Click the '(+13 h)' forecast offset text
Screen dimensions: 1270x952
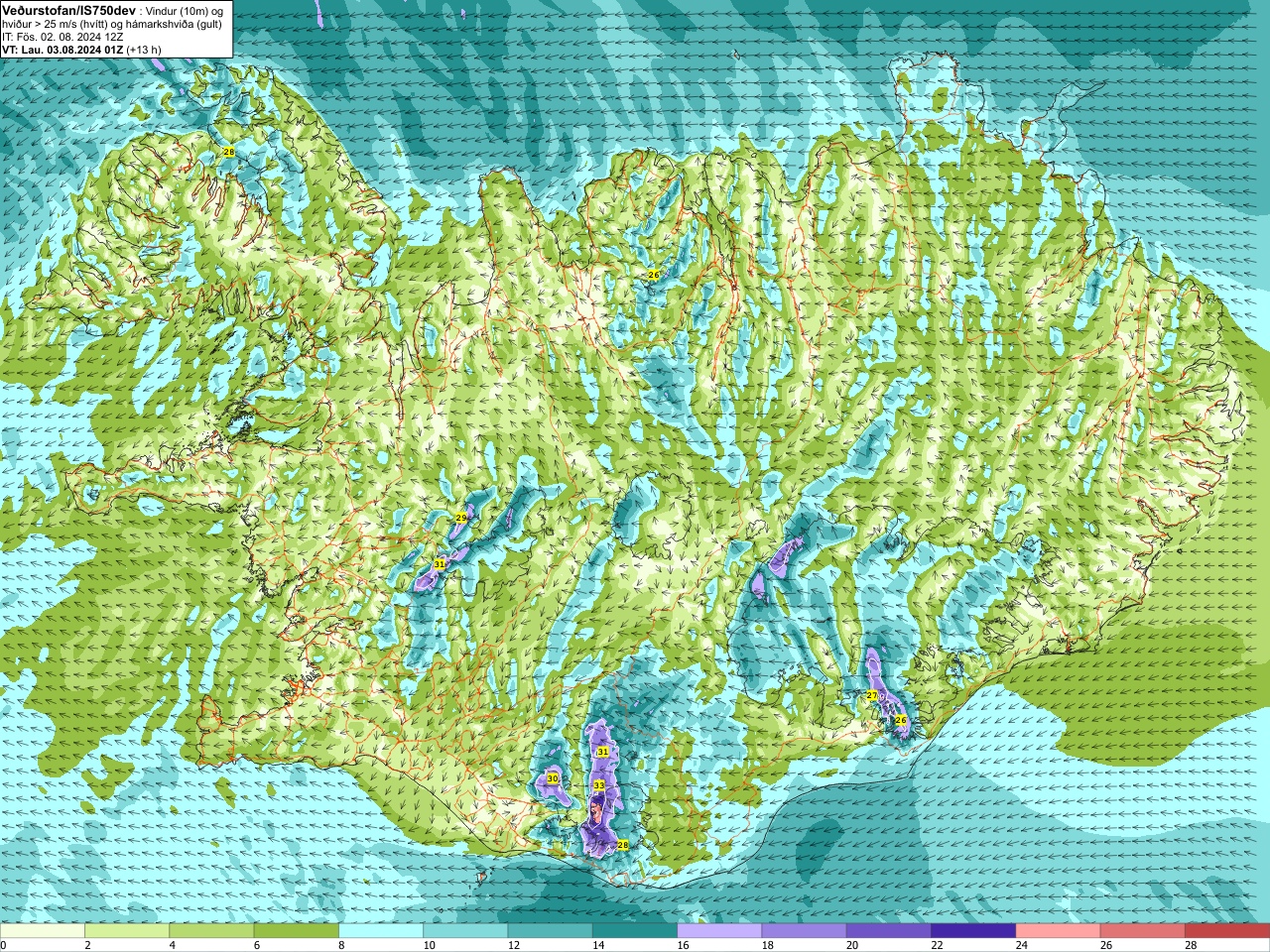pos(144,49)
